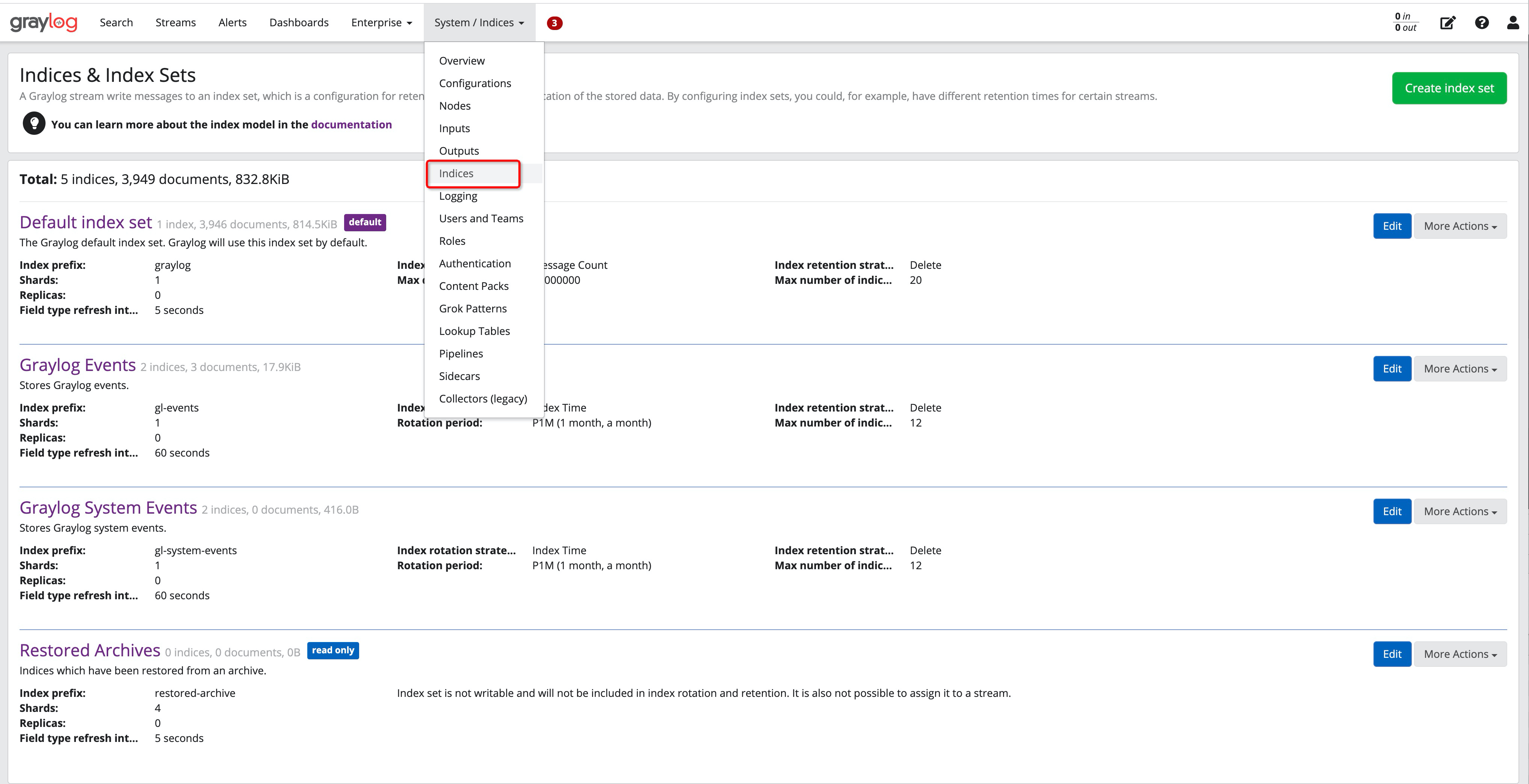Click the help question mark icon
The image size is (1529, 784).
tap(1482, 23)
